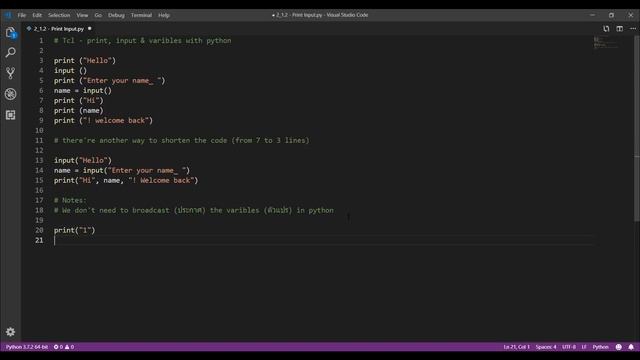
Task: Click the vertical editor scrollbar
Action: tap(637, 129)
